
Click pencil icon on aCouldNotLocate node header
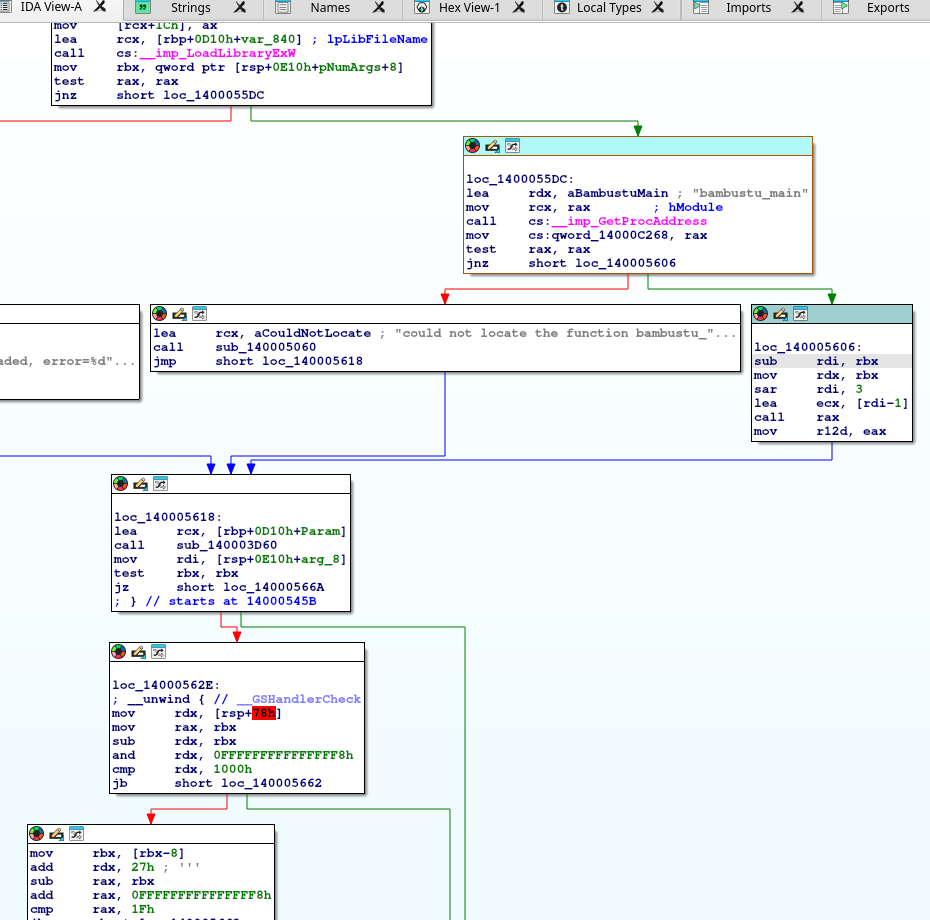point(179,314)
